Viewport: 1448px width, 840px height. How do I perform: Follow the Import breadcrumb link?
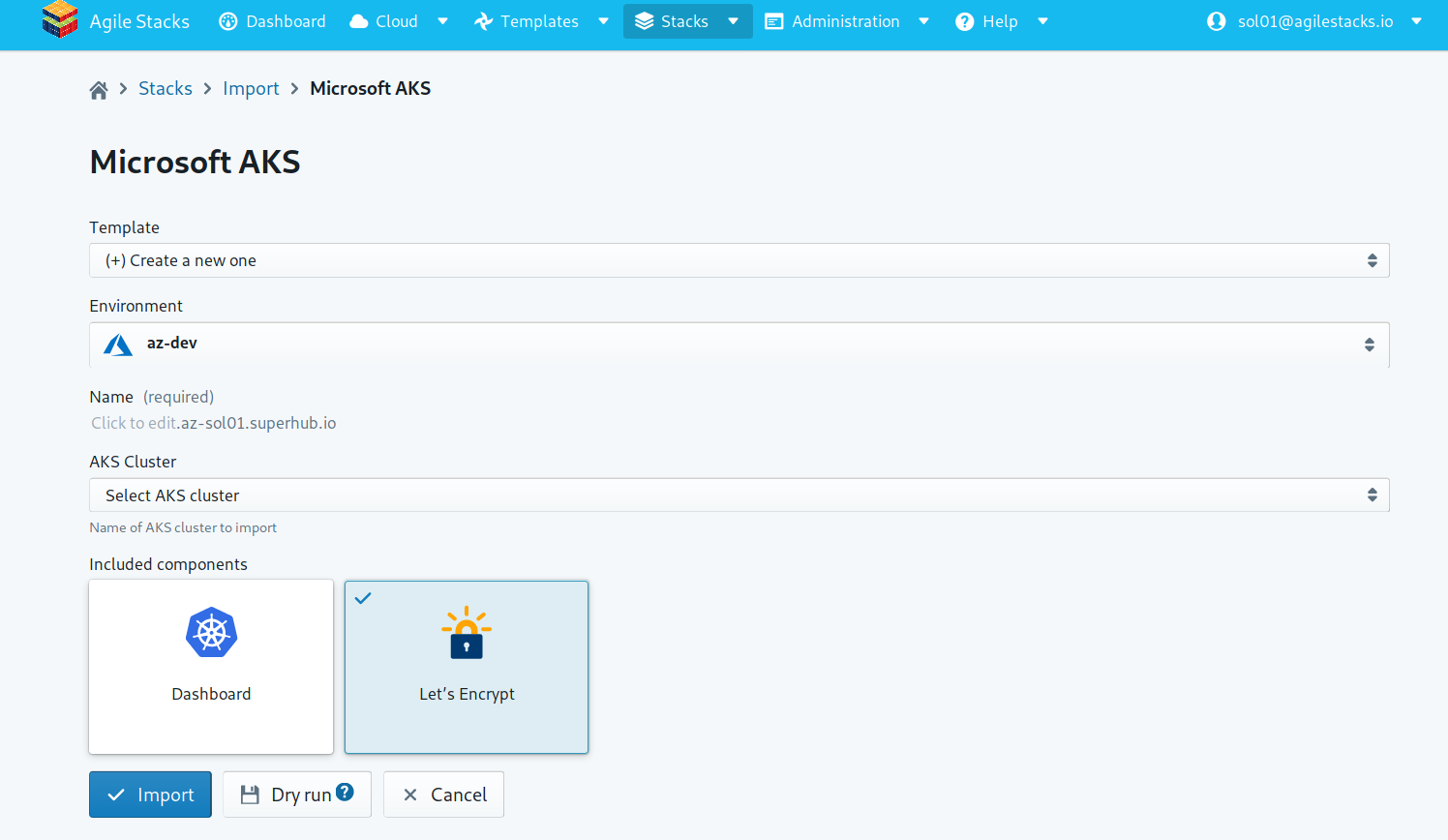[x=251, y=88]
